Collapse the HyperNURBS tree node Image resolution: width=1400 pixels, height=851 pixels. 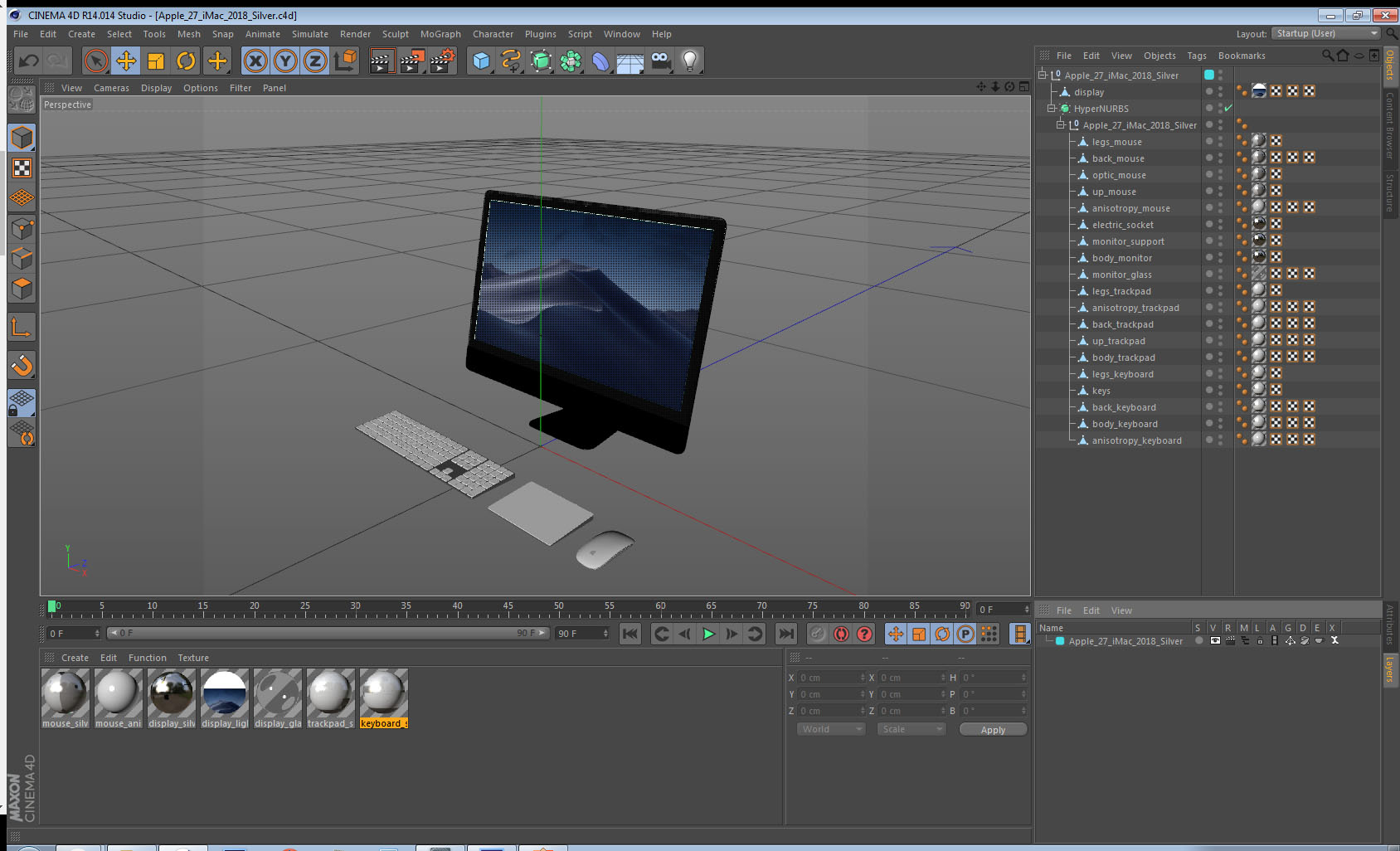pos(1052,108)
